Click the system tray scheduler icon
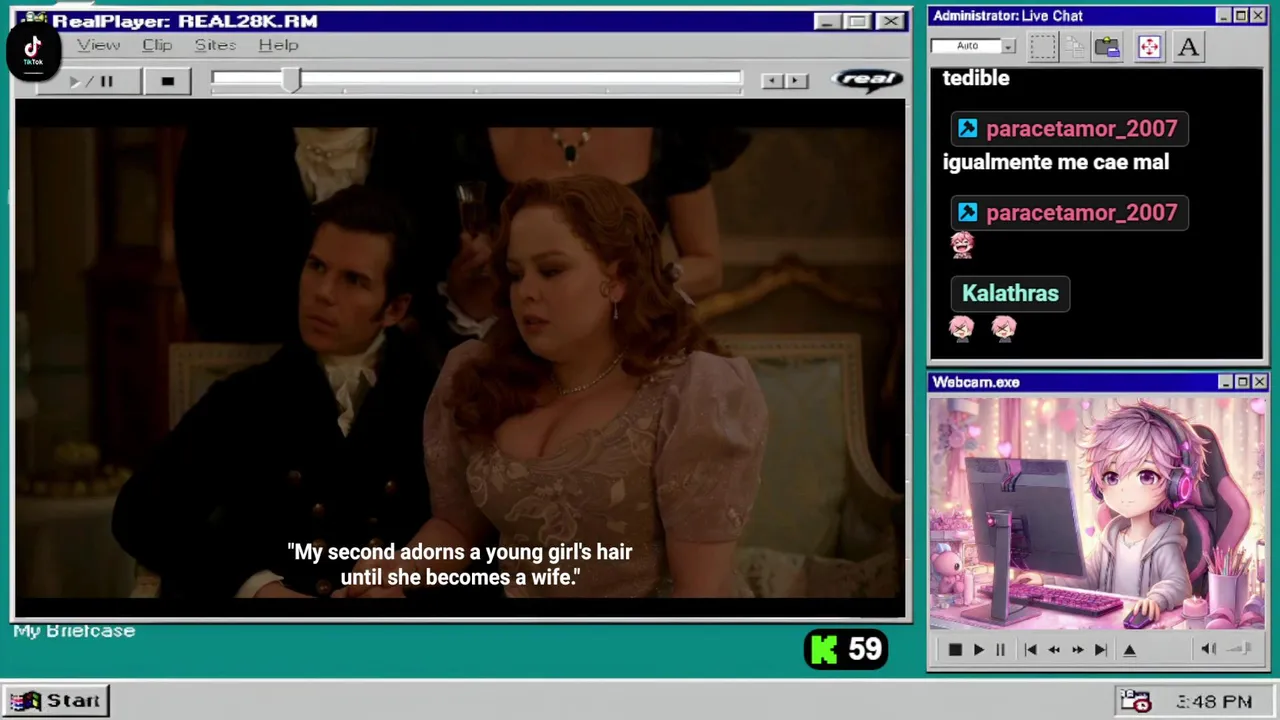 coord(1135,701)
